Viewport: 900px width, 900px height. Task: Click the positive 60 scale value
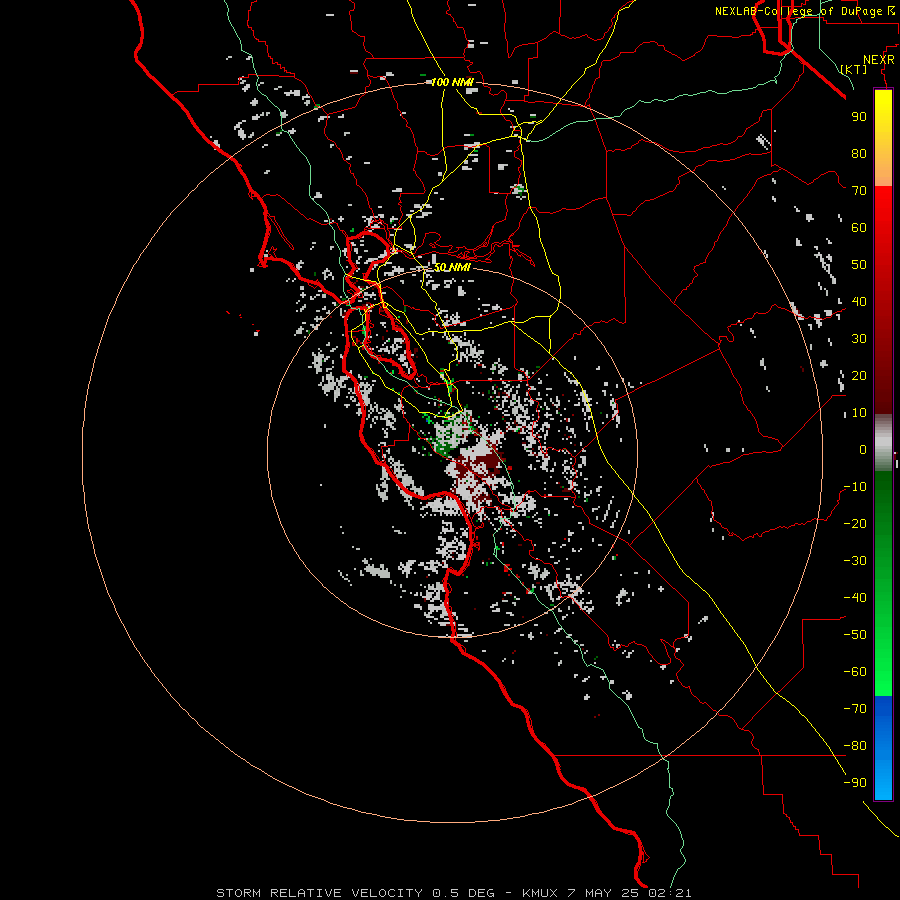click(x=859, y=227)
